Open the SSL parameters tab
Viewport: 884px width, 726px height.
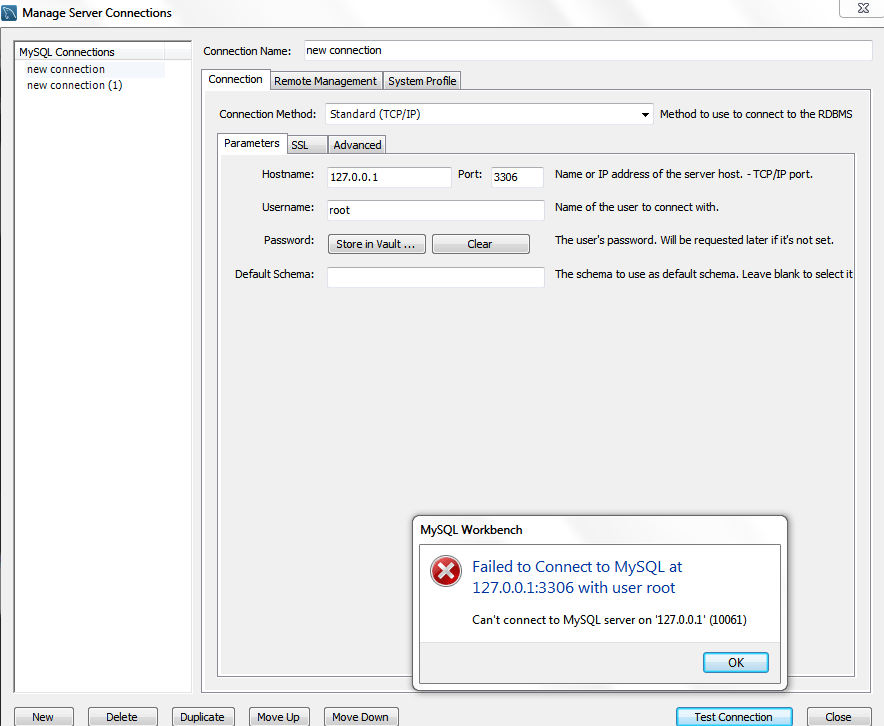point(306,144)
